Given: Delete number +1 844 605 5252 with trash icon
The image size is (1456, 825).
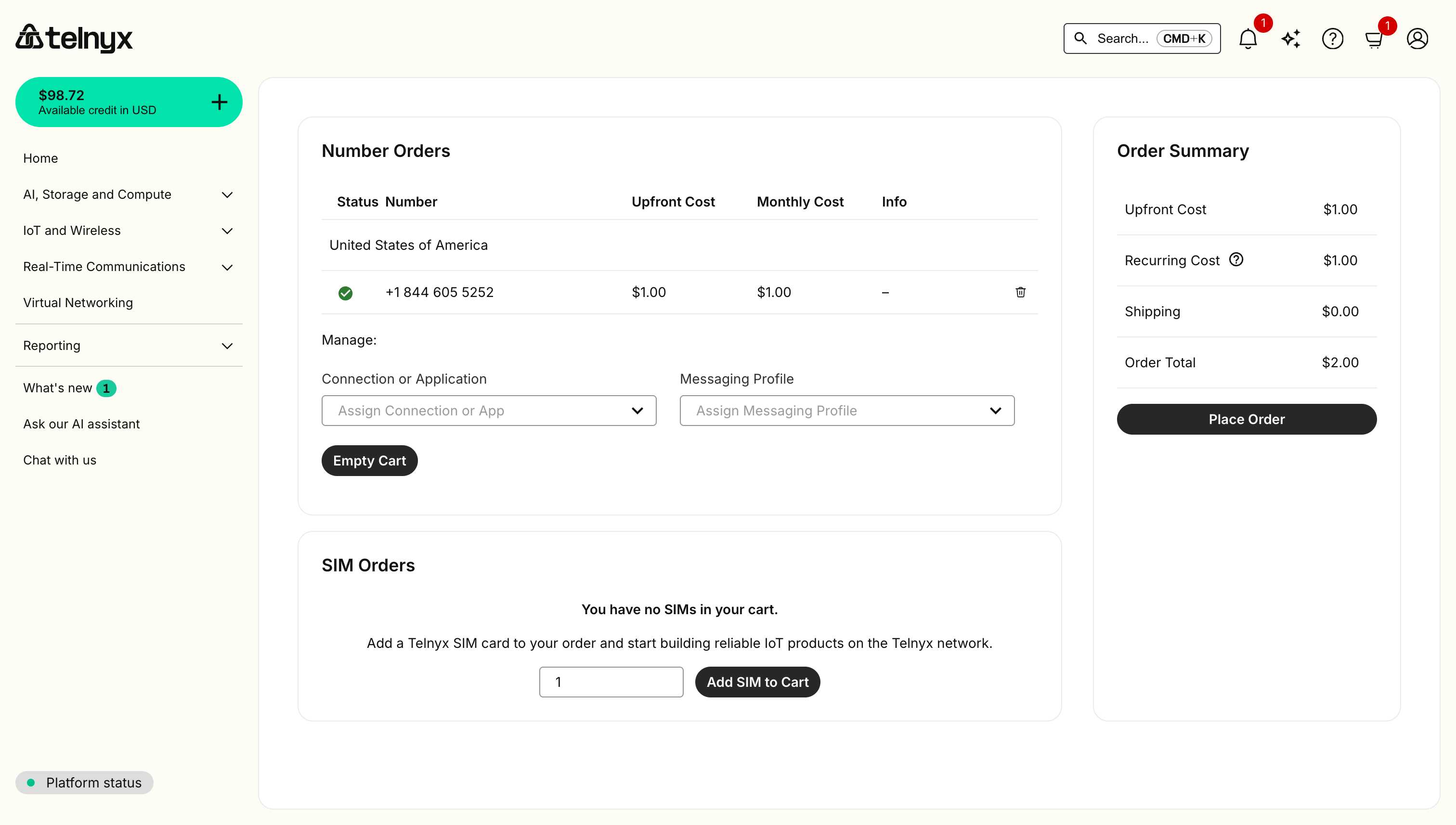Looking at the screenshot, I should (x=1020, y=292).
